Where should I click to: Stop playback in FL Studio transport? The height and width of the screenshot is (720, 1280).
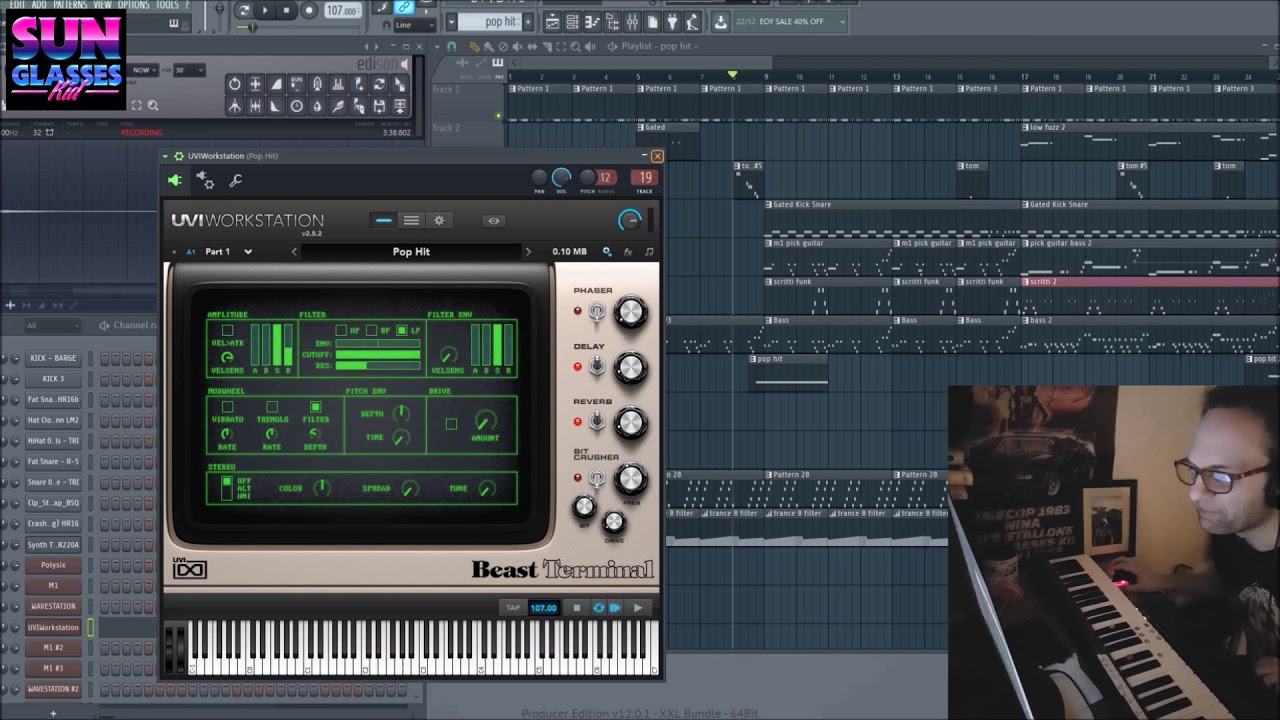(x=286, y=10)
